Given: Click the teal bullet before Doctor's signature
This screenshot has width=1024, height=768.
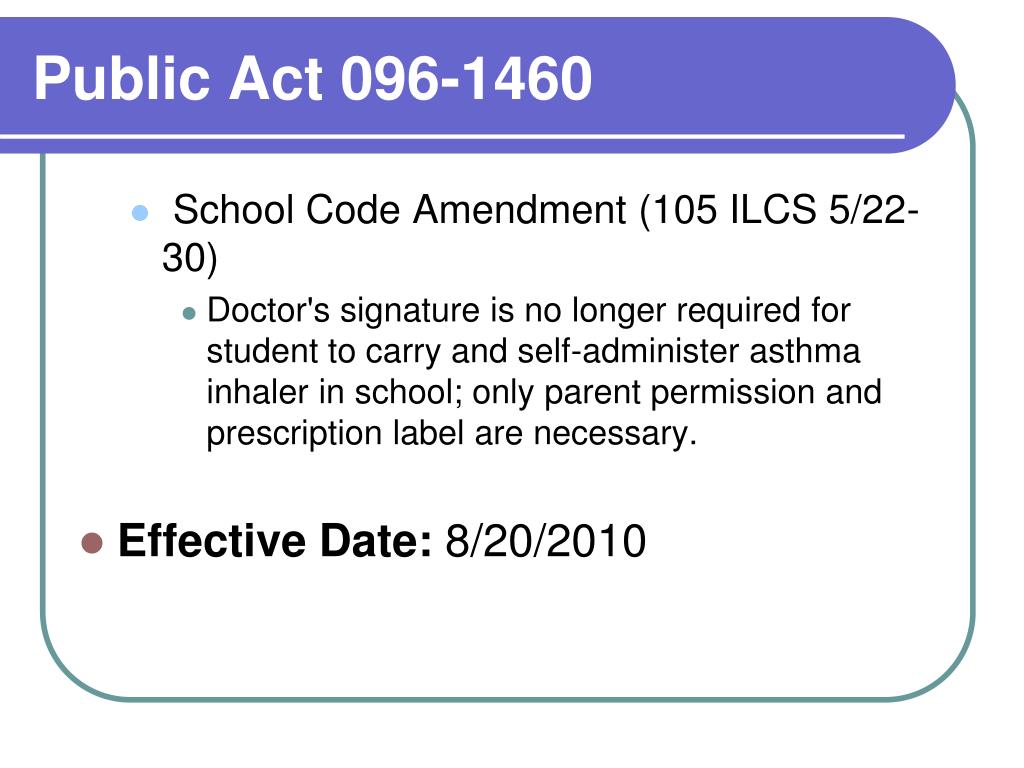Looking at the screenshot, I should 189,313.
